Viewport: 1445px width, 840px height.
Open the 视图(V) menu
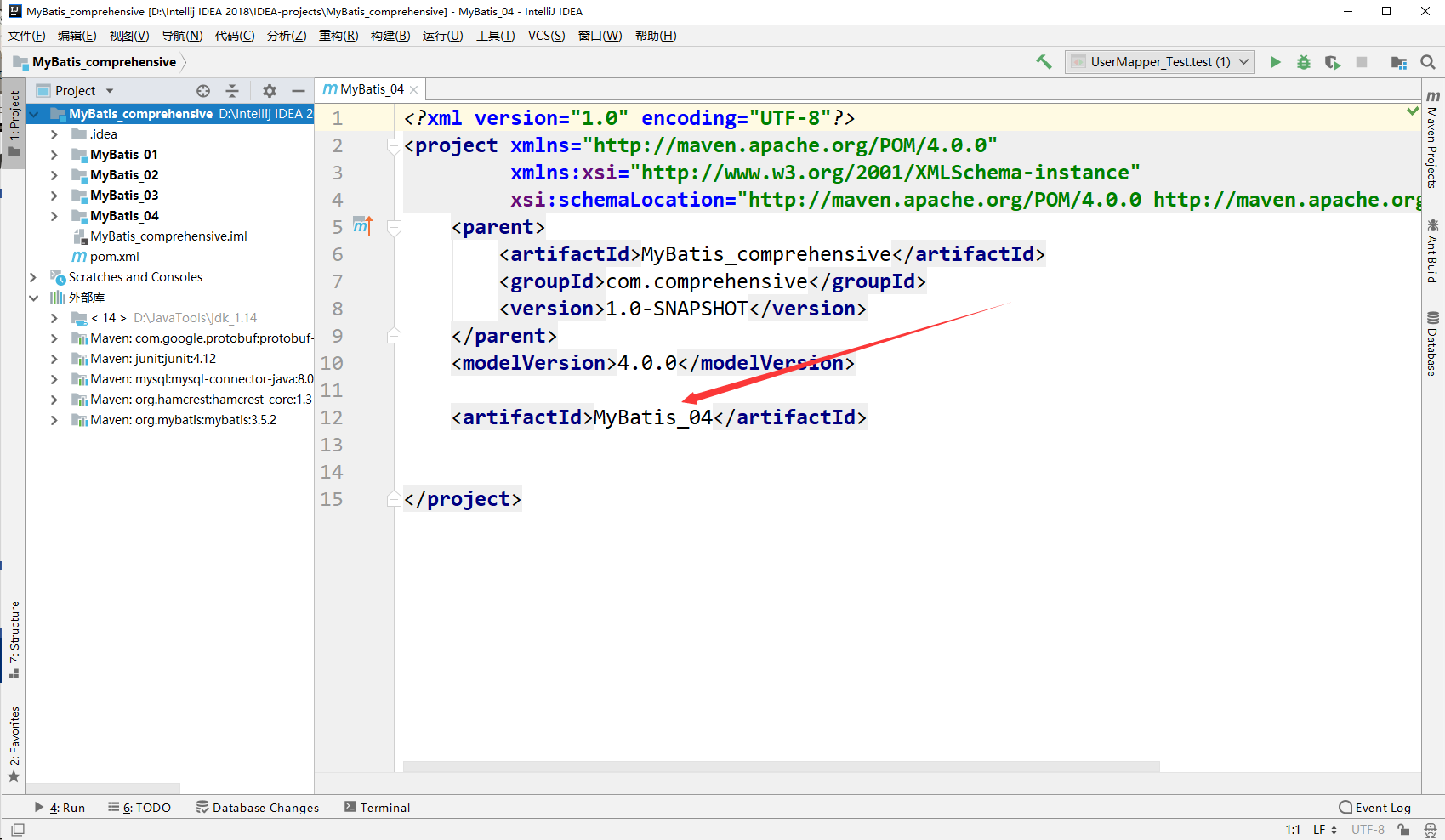129,36
